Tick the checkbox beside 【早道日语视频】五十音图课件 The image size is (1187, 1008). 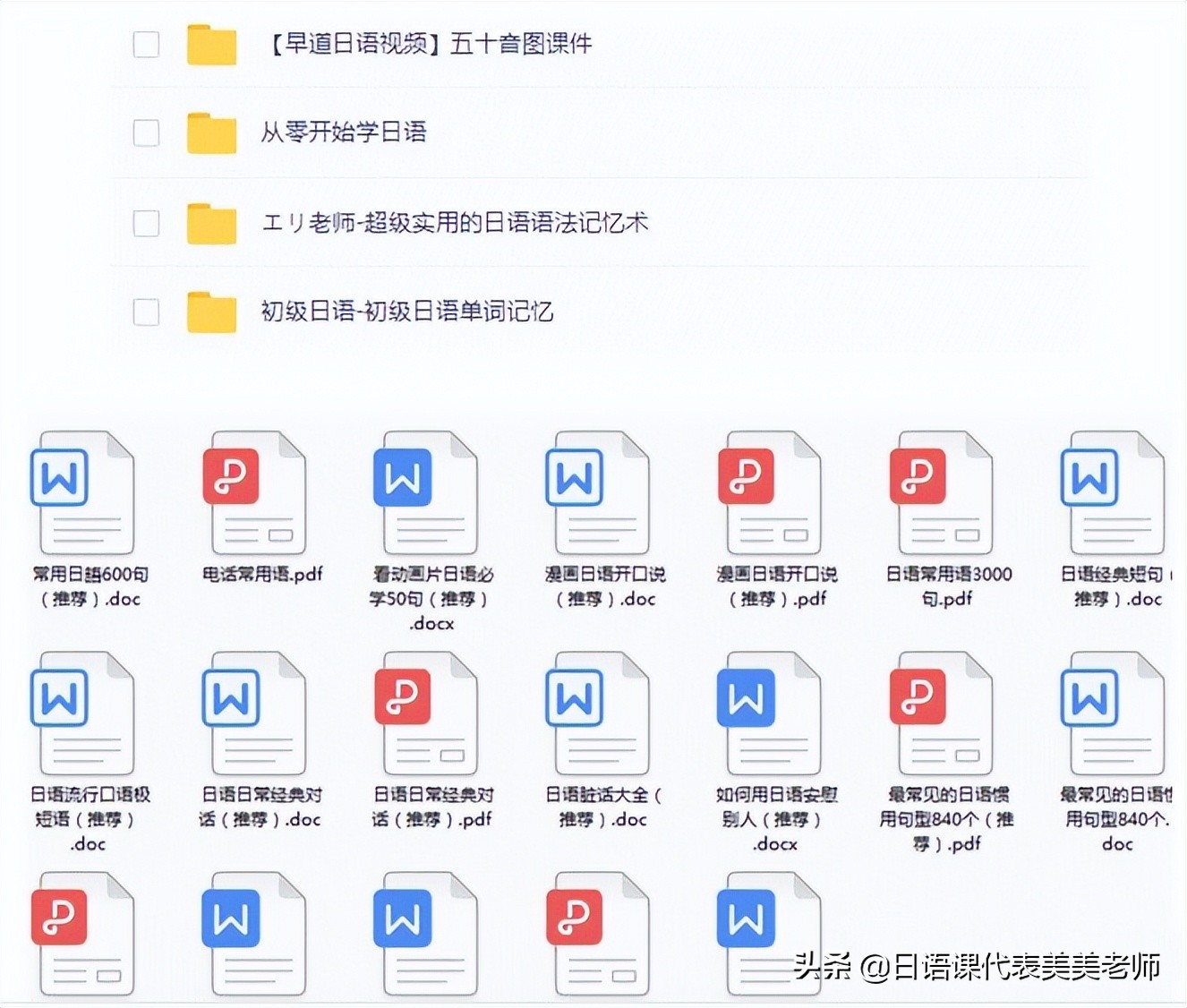[146, 43]
